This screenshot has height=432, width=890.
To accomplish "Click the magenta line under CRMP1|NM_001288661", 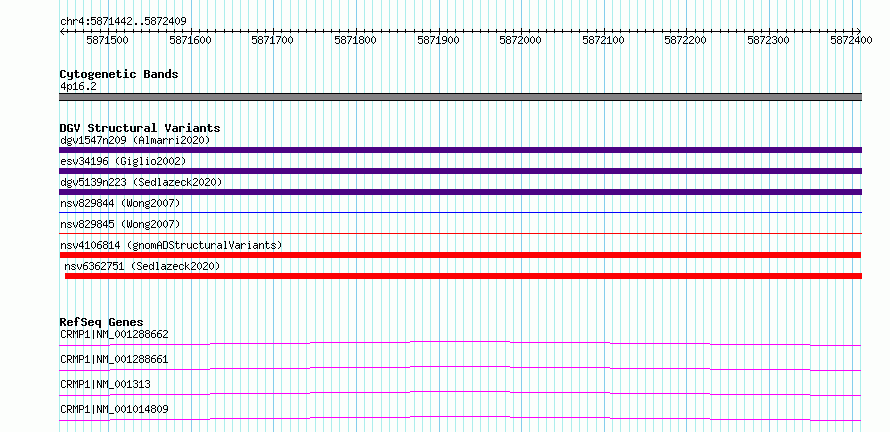I will pos(460,368).
